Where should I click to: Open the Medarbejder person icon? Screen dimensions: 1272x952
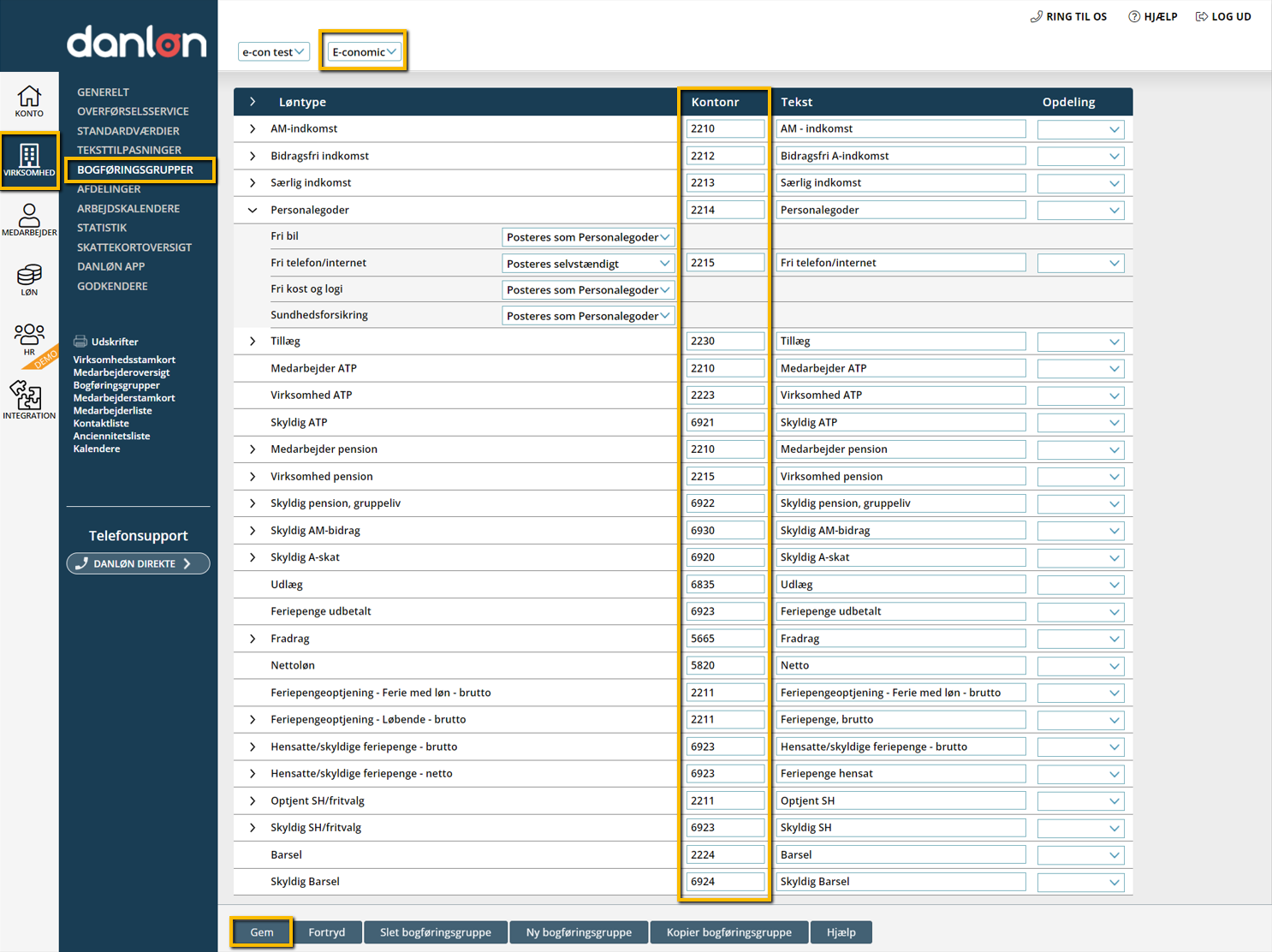click(x=29, y=216)
